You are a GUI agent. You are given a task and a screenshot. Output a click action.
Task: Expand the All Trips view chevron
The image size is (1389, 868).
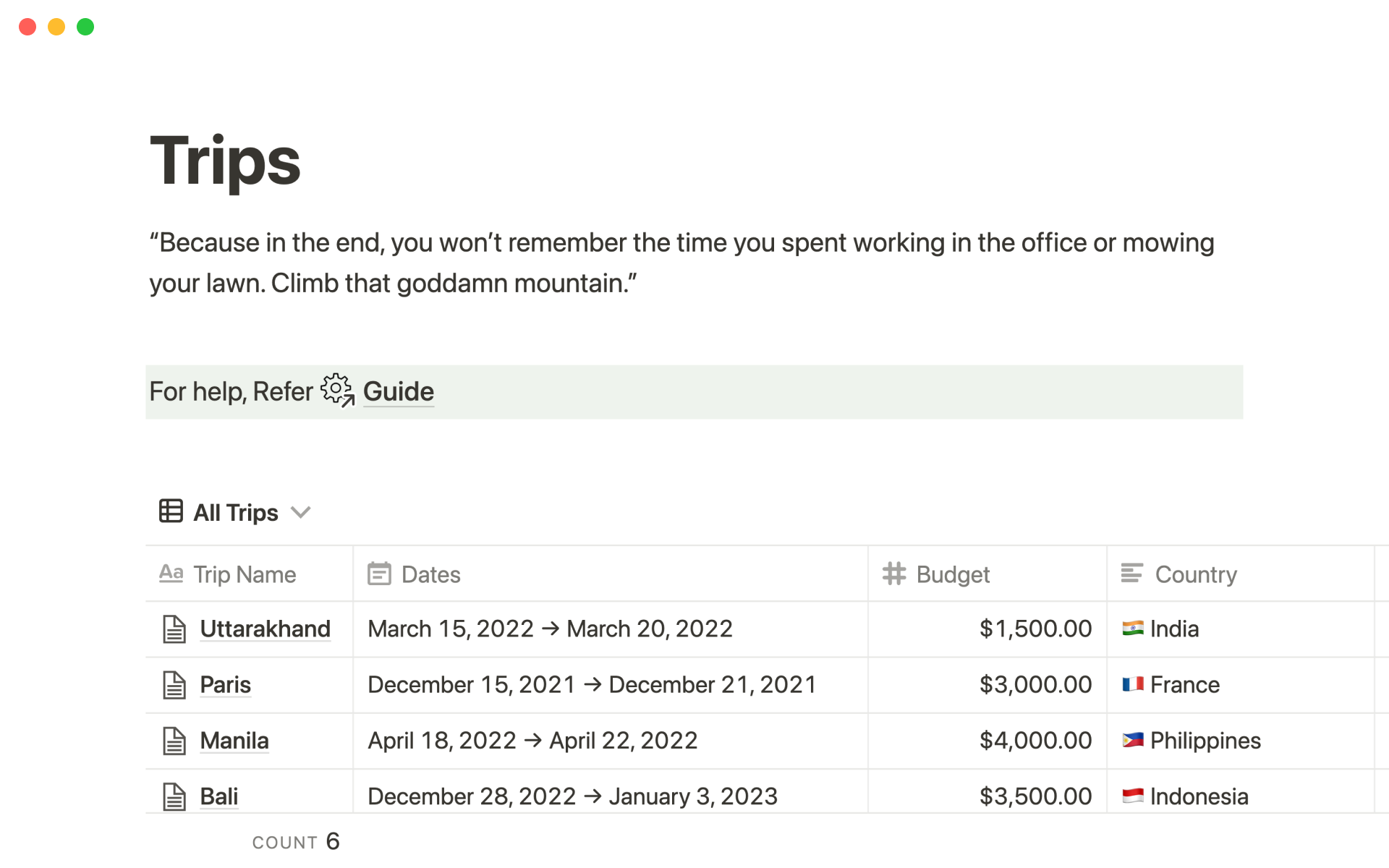(x=300, y=512)
